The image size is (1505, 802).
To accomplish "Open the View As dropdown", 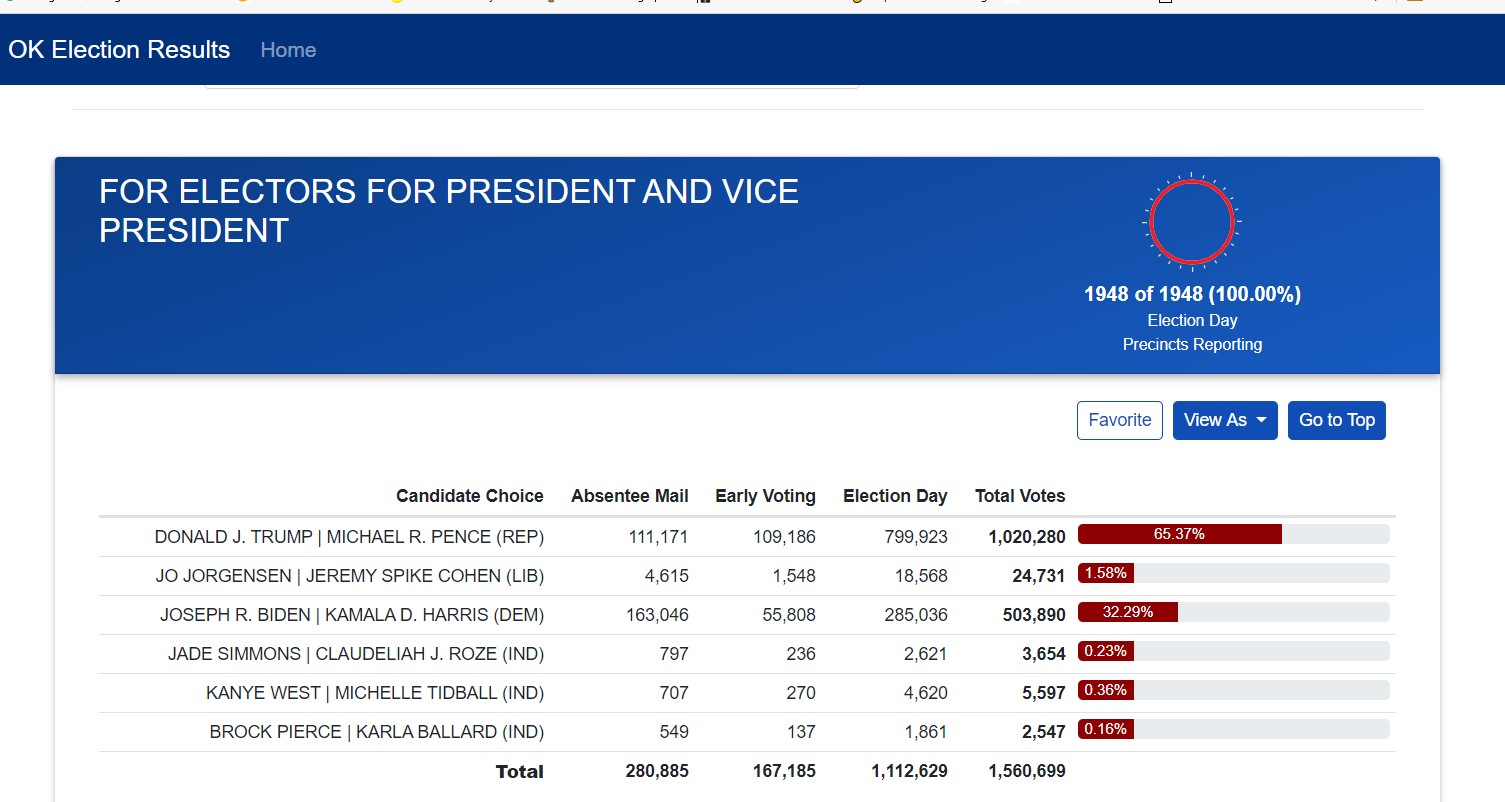I will coord(1225,420).
